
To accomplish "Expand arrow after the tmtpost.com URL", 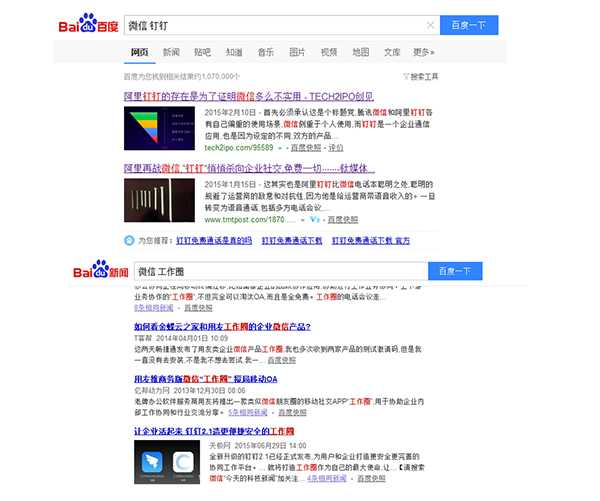I will (x=302, y=220).
